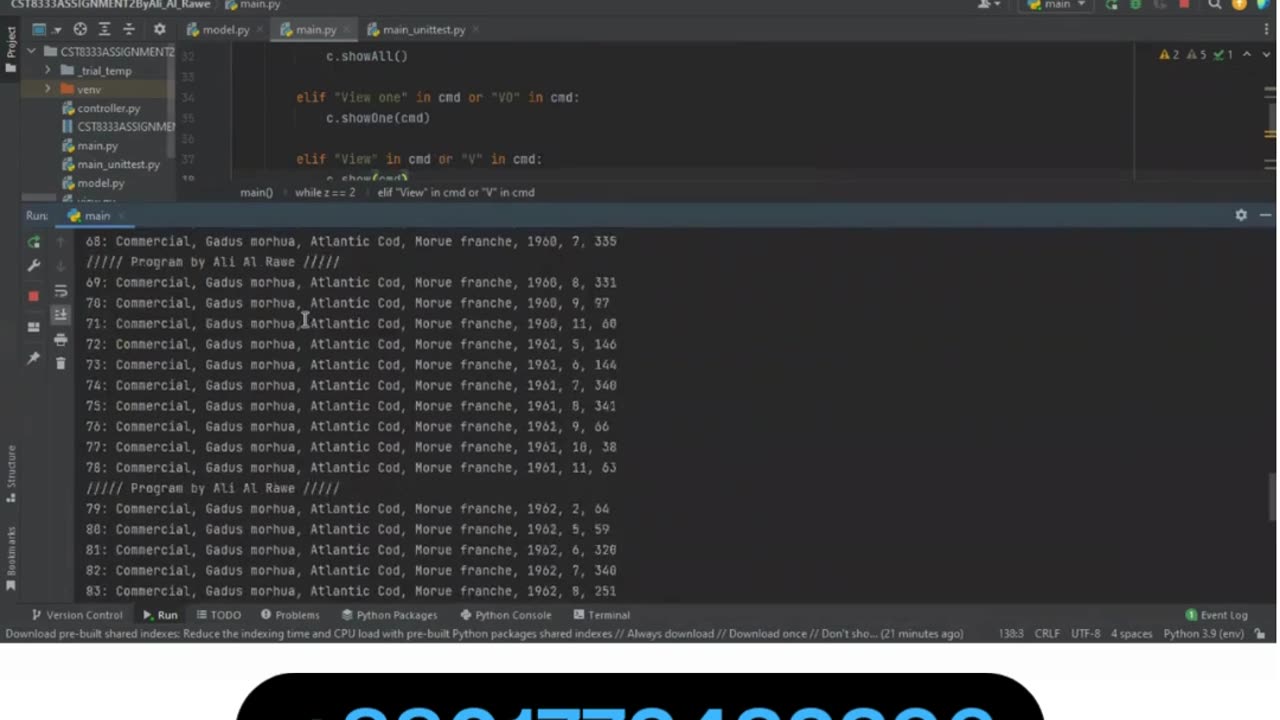Click the top toolbar rerun icon
The height and width of the screenshot is (720, 1280).
pos(1112,5)
